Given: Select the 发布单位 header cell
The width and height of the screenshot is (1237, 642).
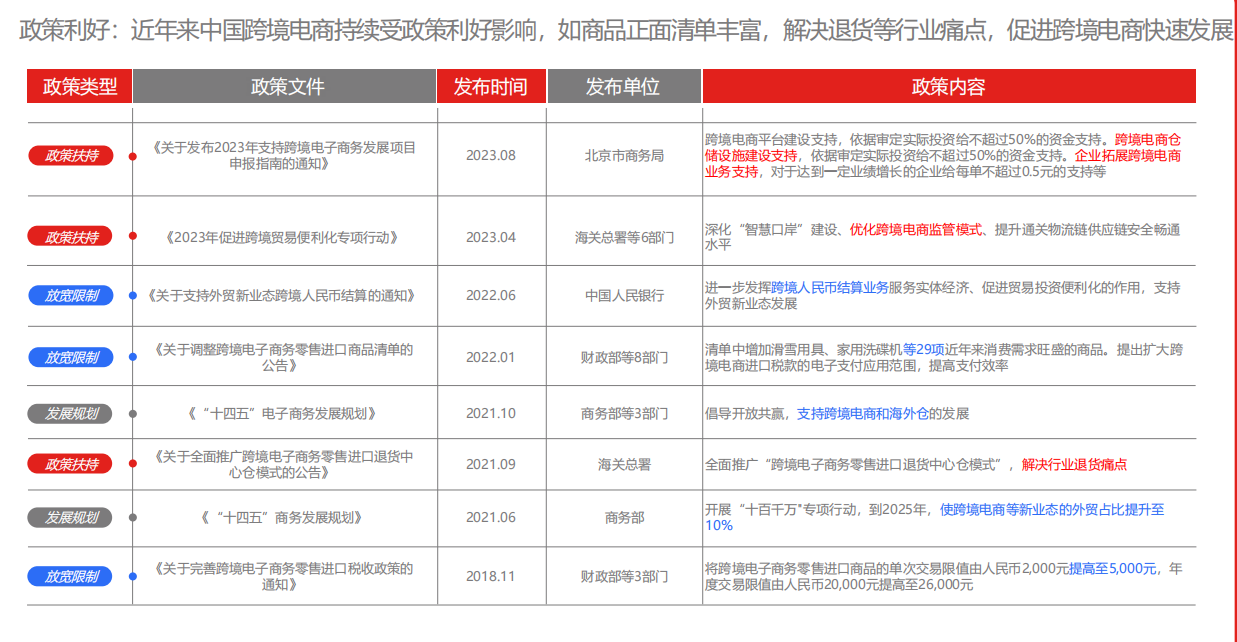Looking at the screenshot, I should (623, 87).
